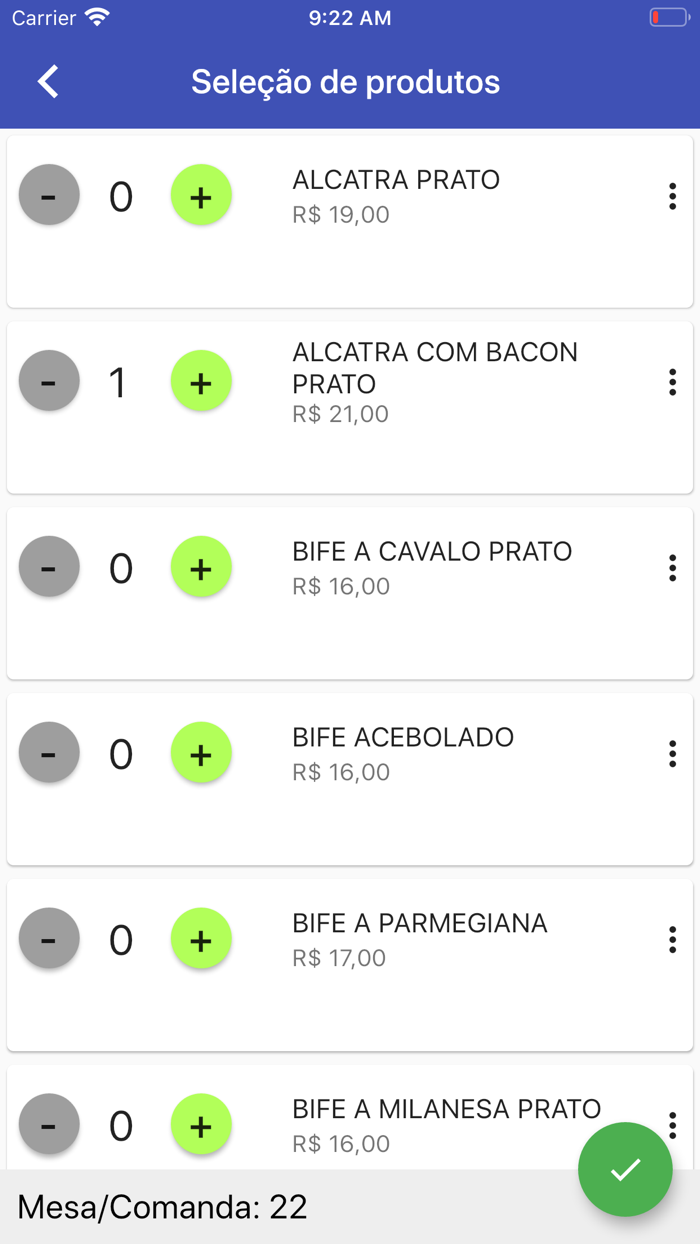Tap the Wi-Fi icon in the status bar
The height and width of the screenshot is (1244, 700).
tap(97, 16)
